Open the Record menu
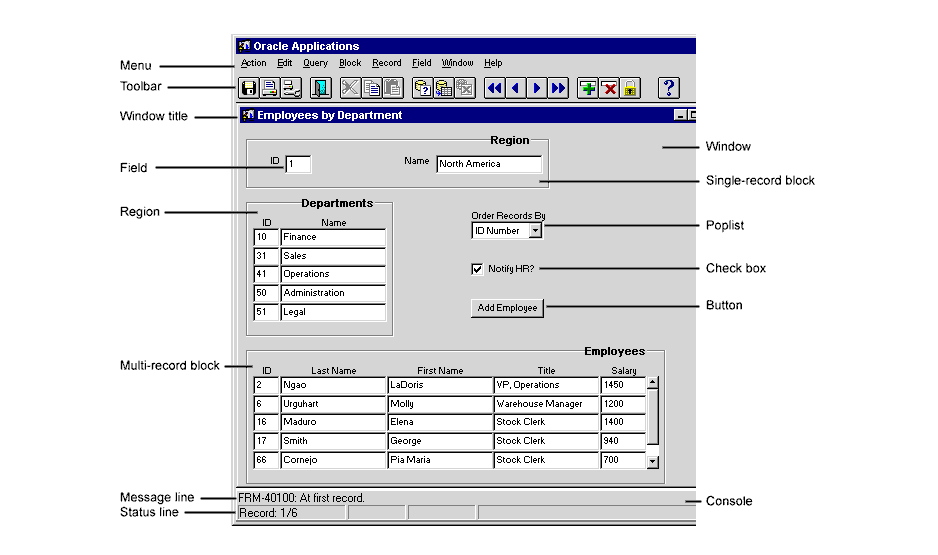The image size is (938, 555). point(386,63)
